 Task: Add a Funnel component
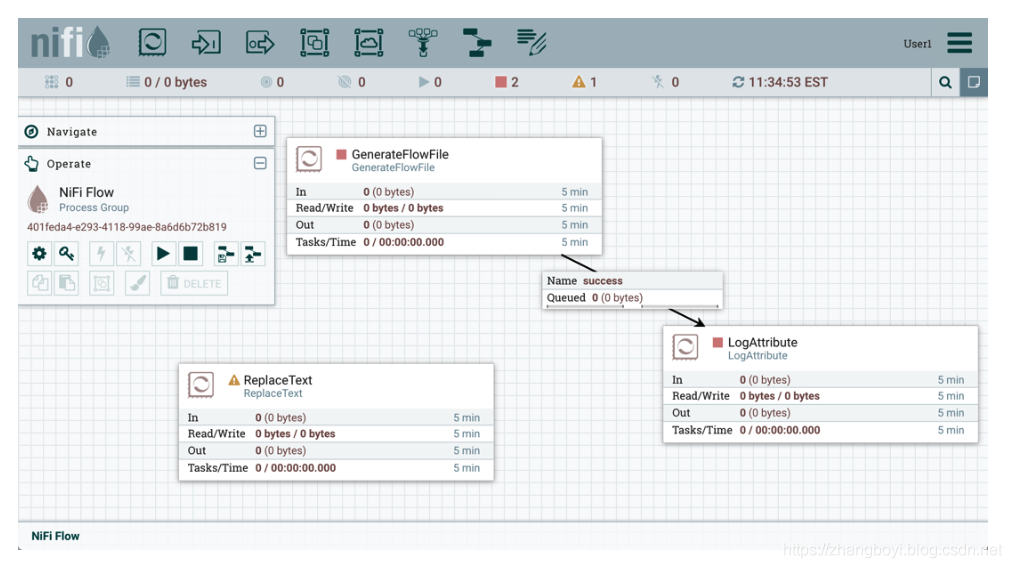coord(423,43)
